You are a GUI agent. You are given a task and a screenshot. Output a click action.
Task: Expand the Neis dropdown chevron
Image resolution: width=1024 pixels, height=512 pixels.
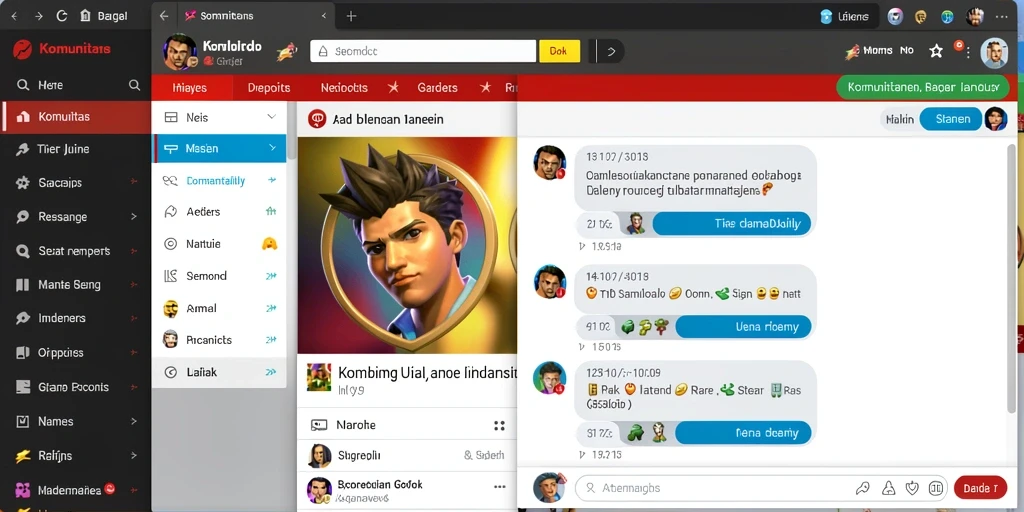(272, 117)
